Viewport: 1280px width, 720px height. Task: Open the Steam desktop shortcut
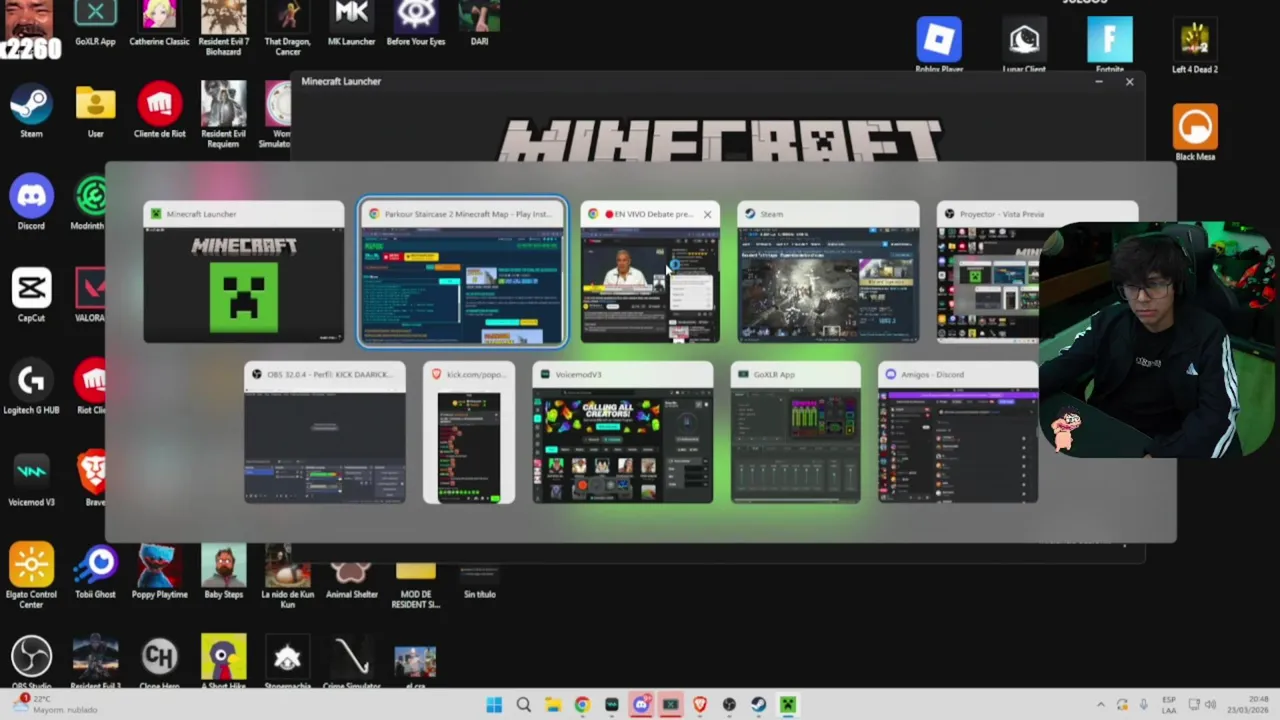[31, 111]
